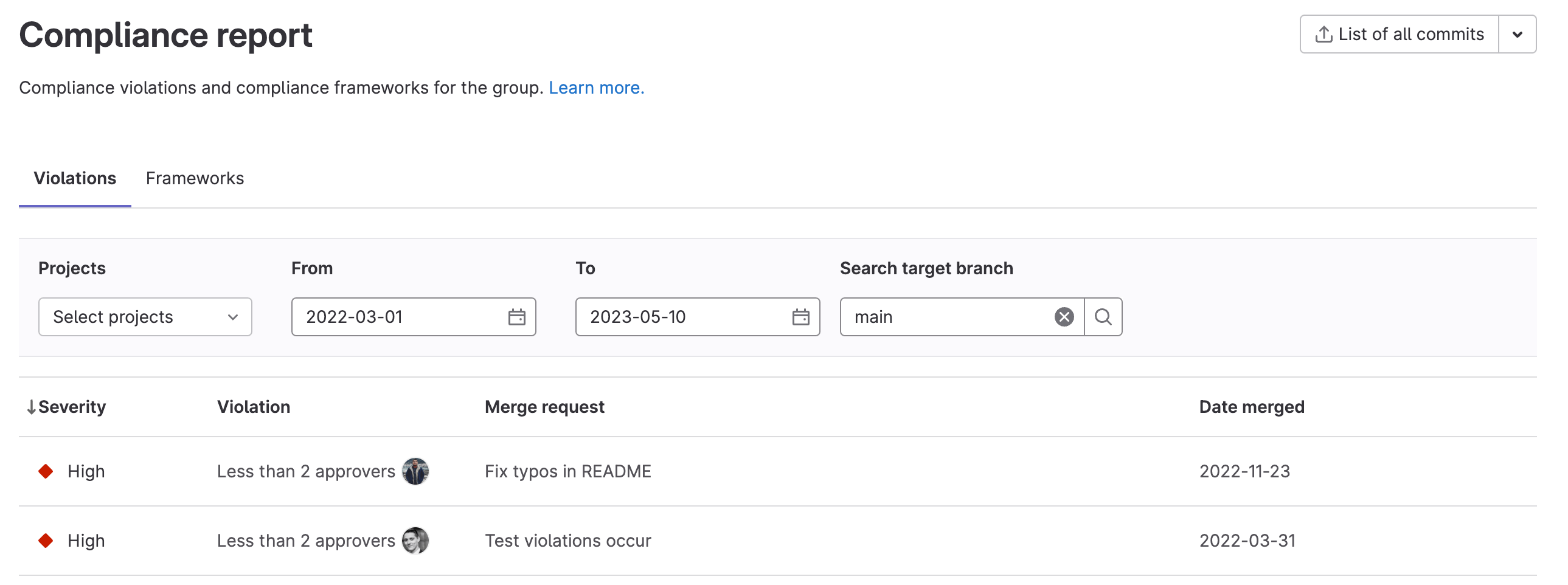1568x585 pixels.
Task: Click the List of all commits button
Action: tap(1399, 34)
